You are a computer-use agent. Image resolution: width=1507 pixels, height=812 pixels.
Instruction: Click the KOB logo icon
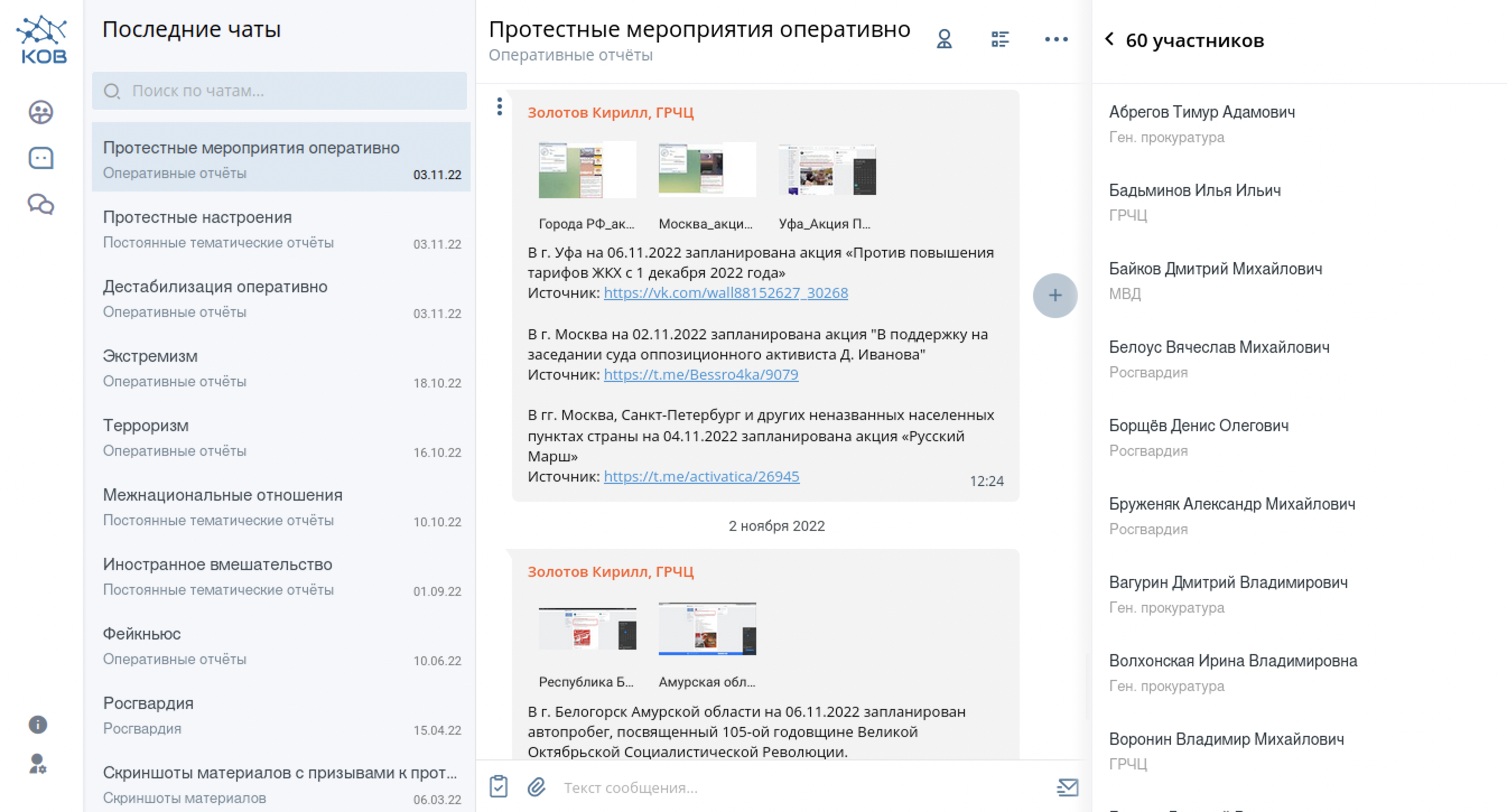41,39
